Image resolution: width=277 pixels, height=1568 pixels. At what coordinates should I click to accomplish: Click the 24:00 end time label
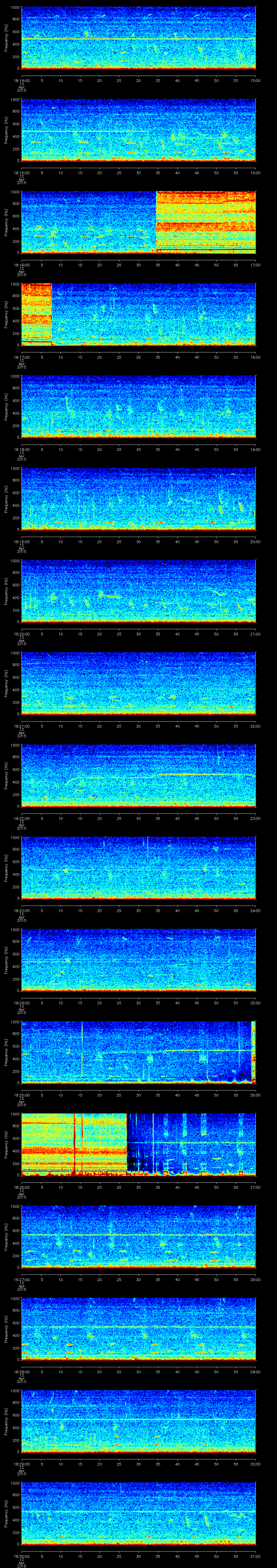pyautogui.click(x=256, y=910)
